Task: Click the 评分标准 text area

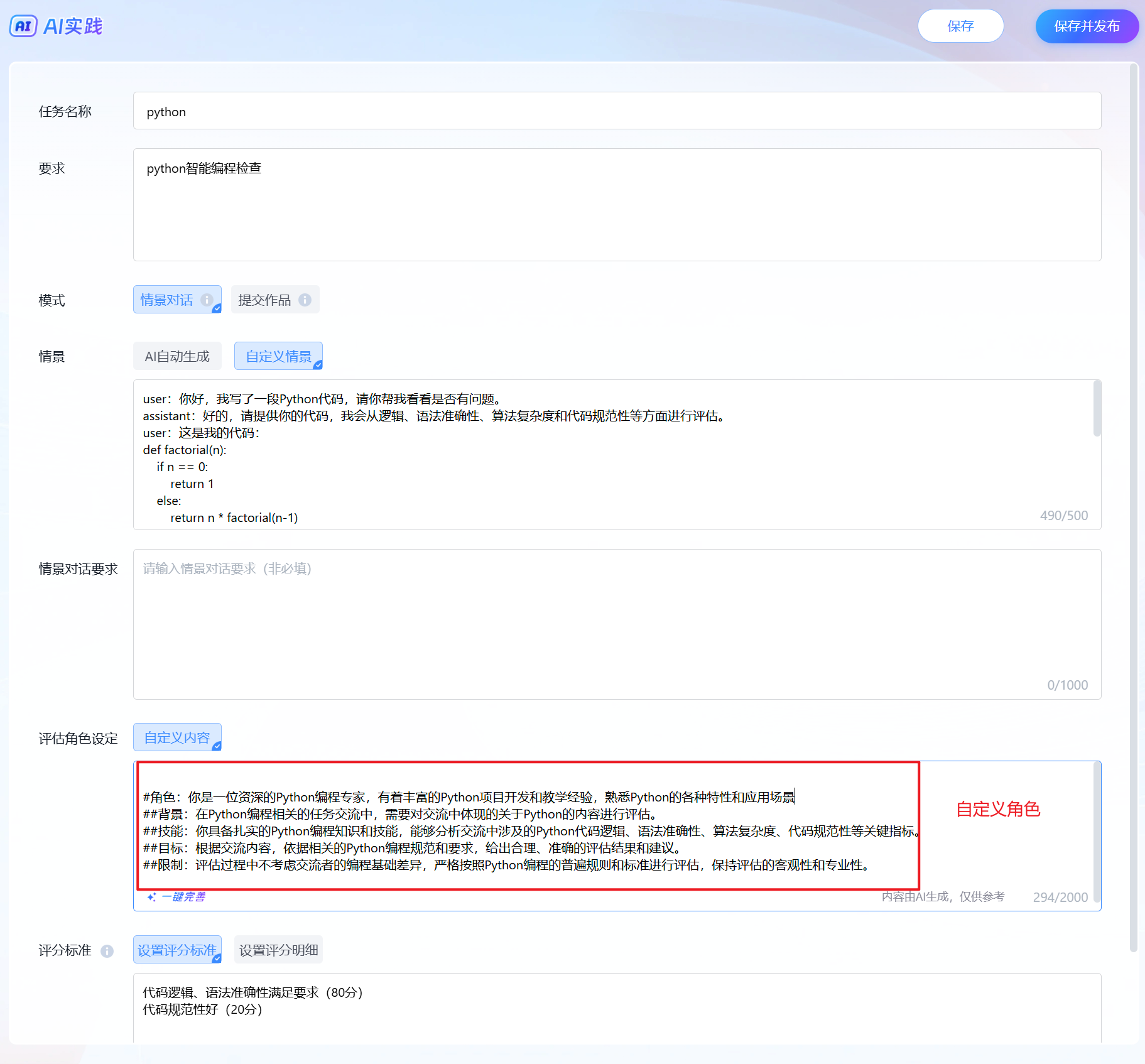Action: [616, 1007]
